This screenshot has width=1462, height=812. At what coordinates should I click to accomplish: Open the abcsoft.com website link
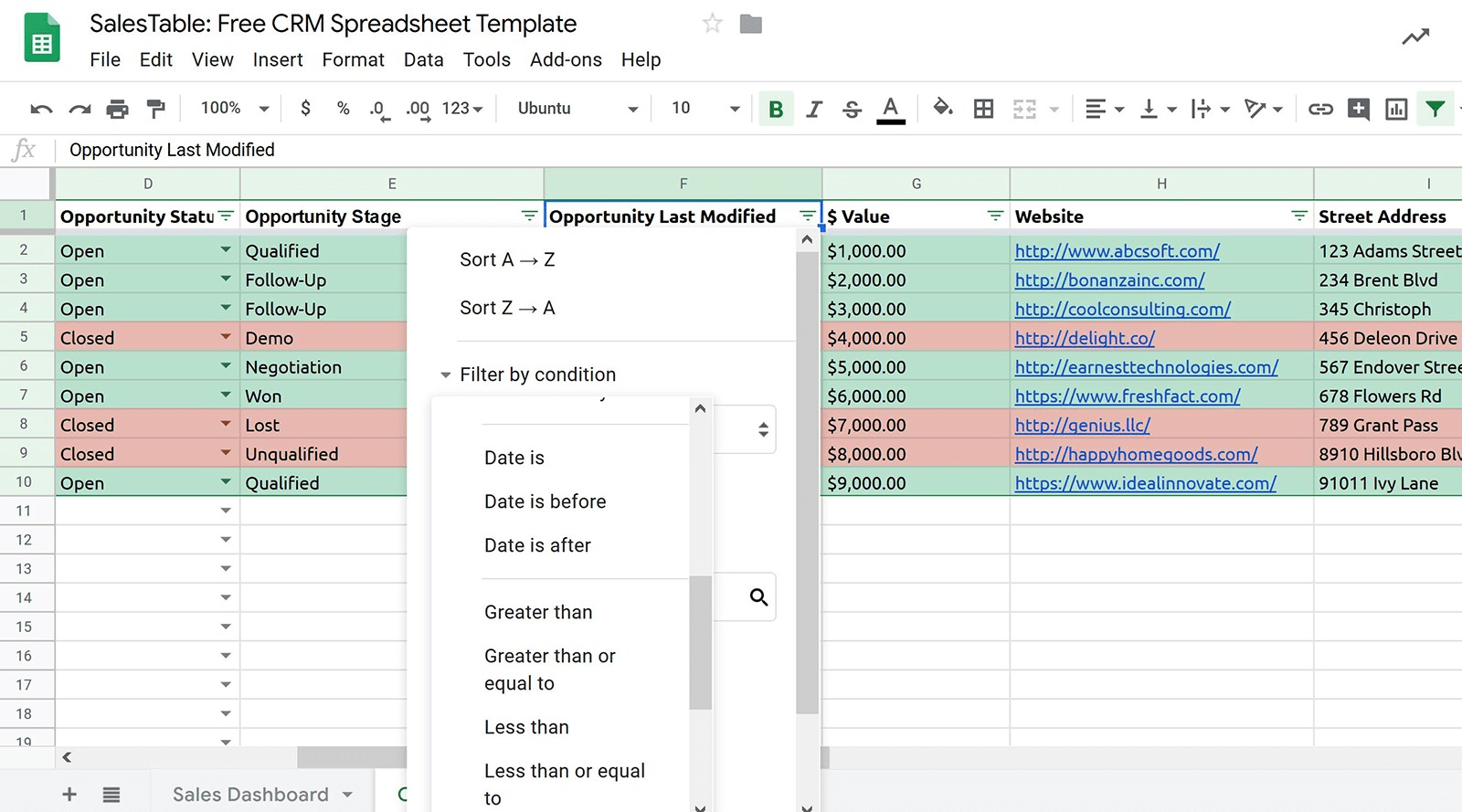[1117, 251]
